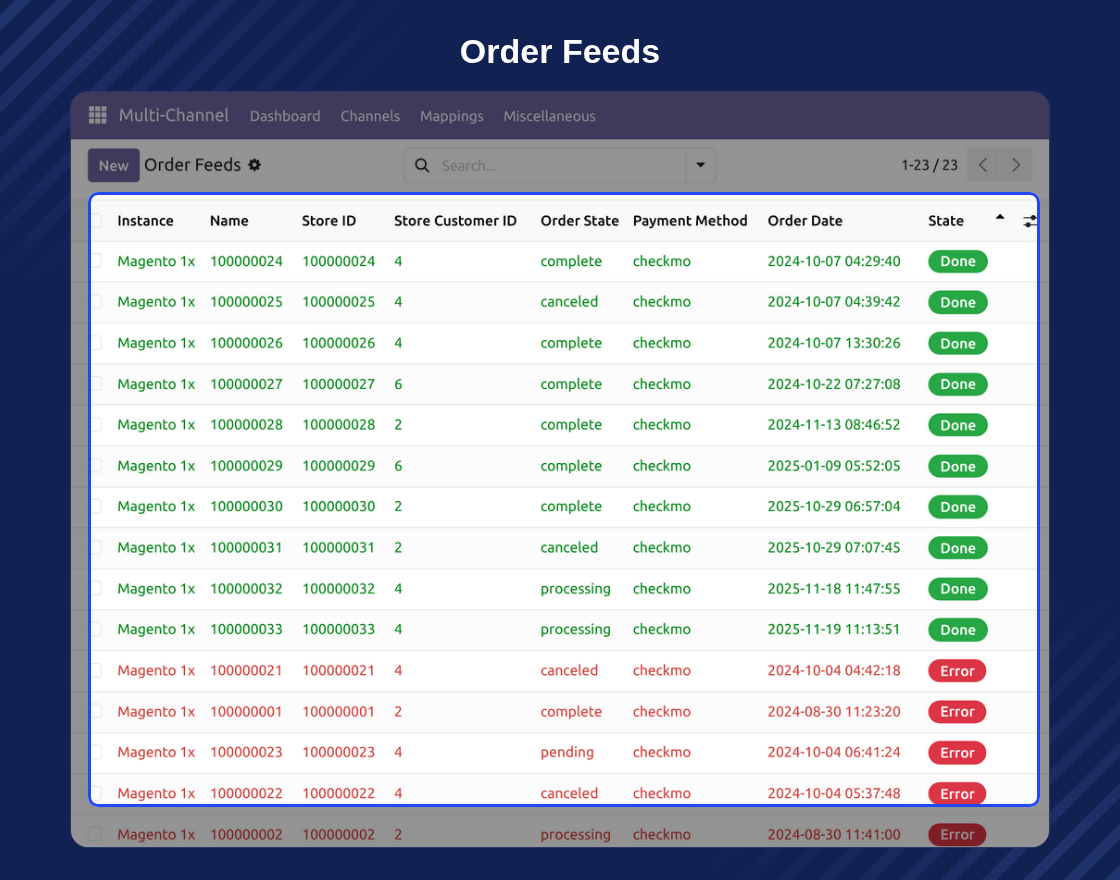Click Name cell 100000022
This screenshot has width=1120, height=880.
tap(246, 794)
